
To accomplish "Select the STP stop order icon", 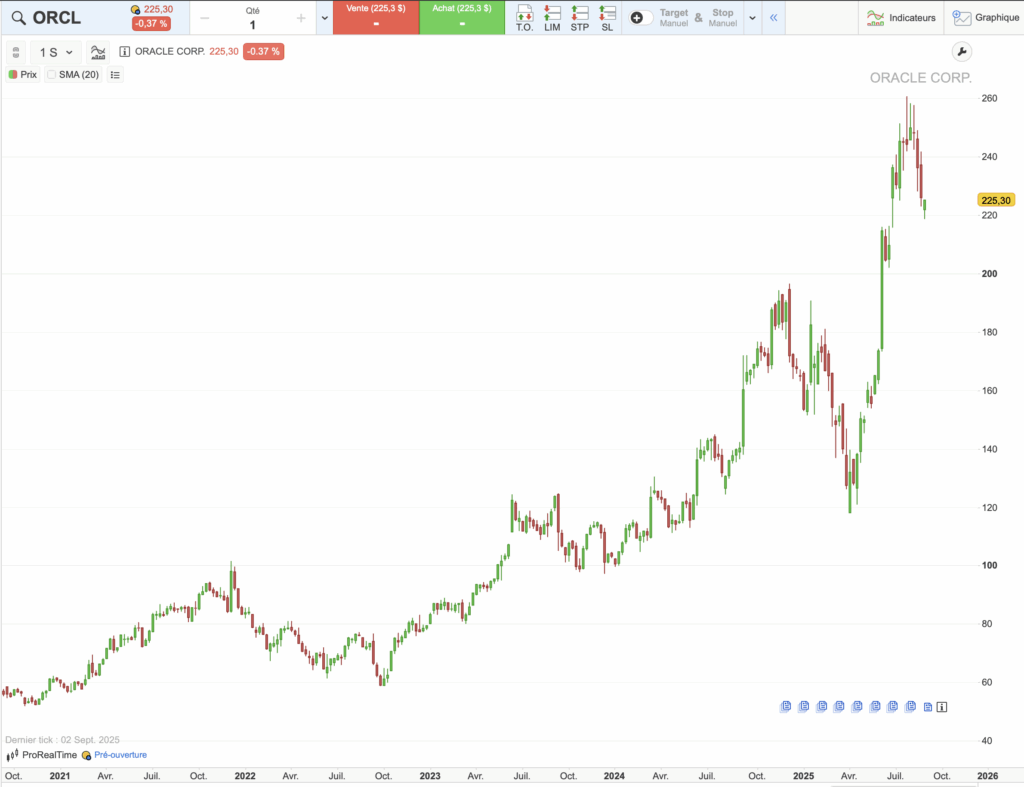I will coord(578,17).
